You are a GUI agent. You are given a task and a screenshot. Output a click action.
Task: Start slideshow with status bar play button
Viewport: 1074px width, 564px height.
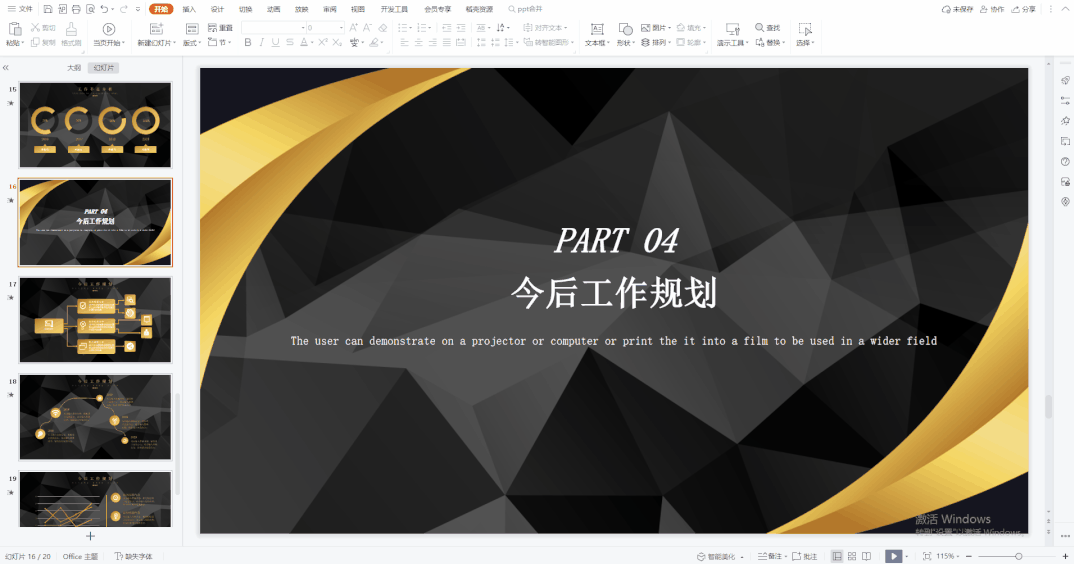tap(893, 556)
